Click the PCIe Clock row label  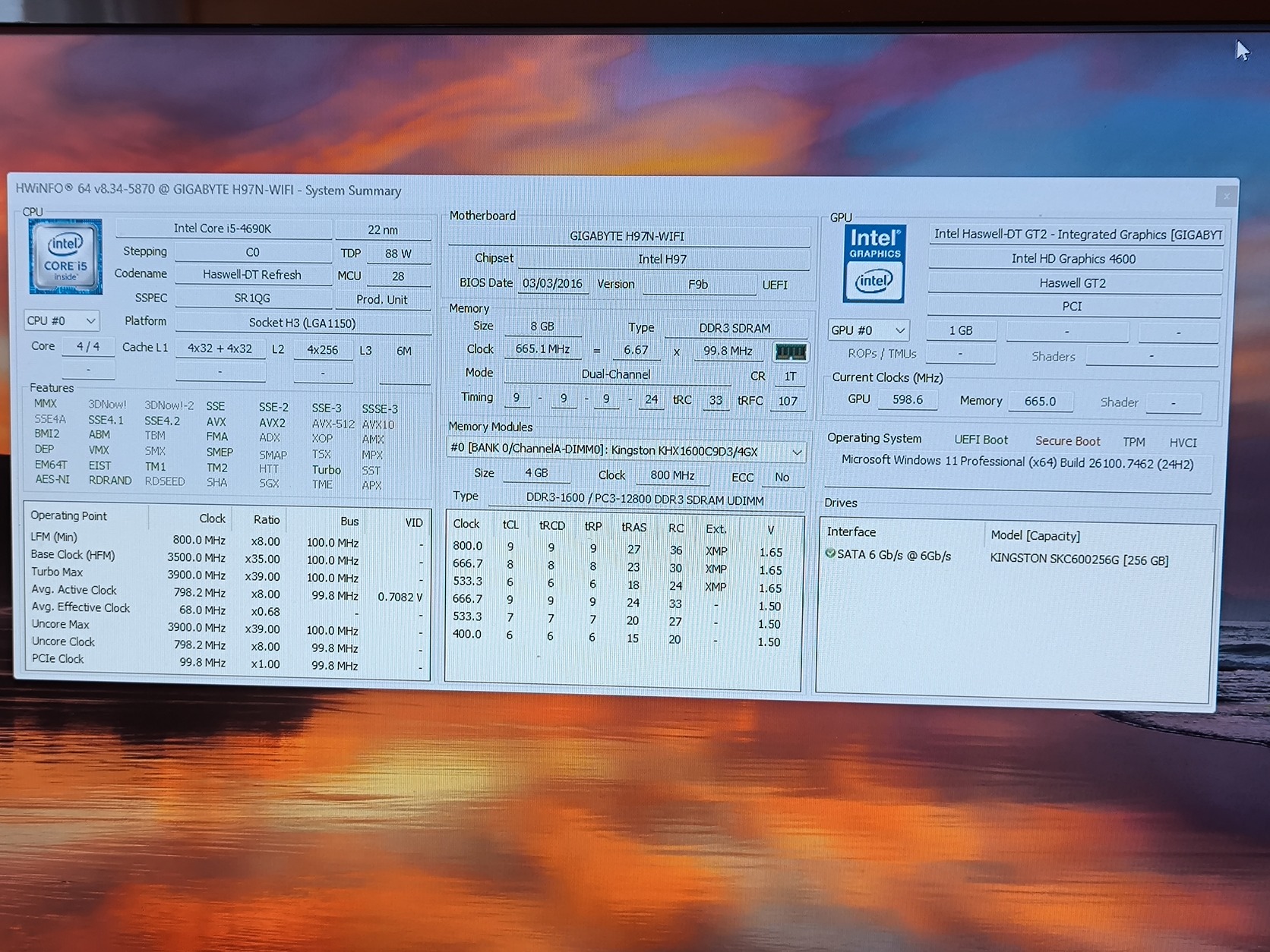pos(58,659)
